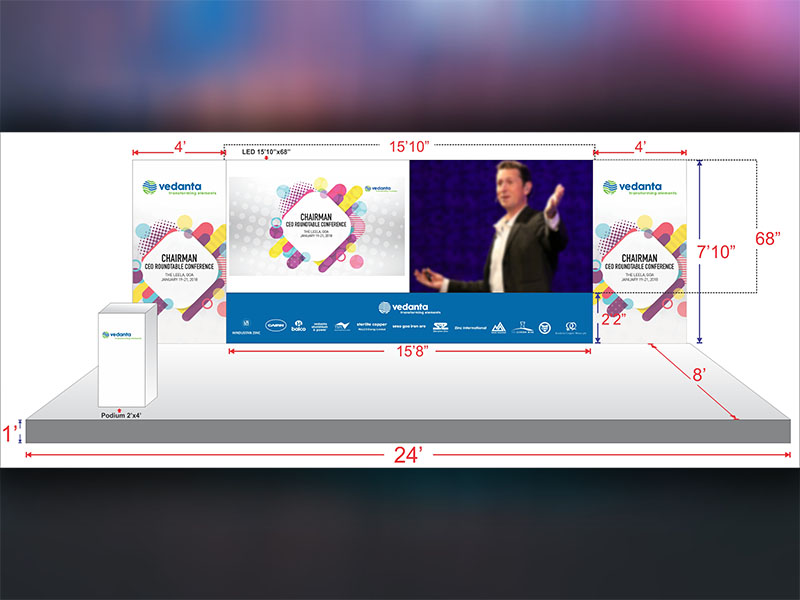
Task: Click the Vedanta logo on the right banner
Action: tap(640, 189)
